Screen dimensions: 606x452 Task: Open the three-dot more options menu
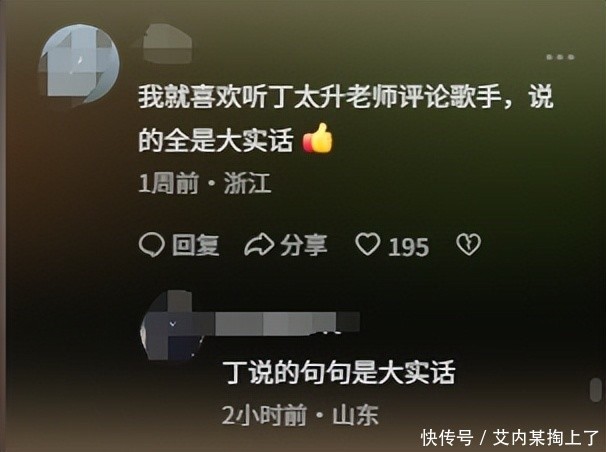[560, 57]
